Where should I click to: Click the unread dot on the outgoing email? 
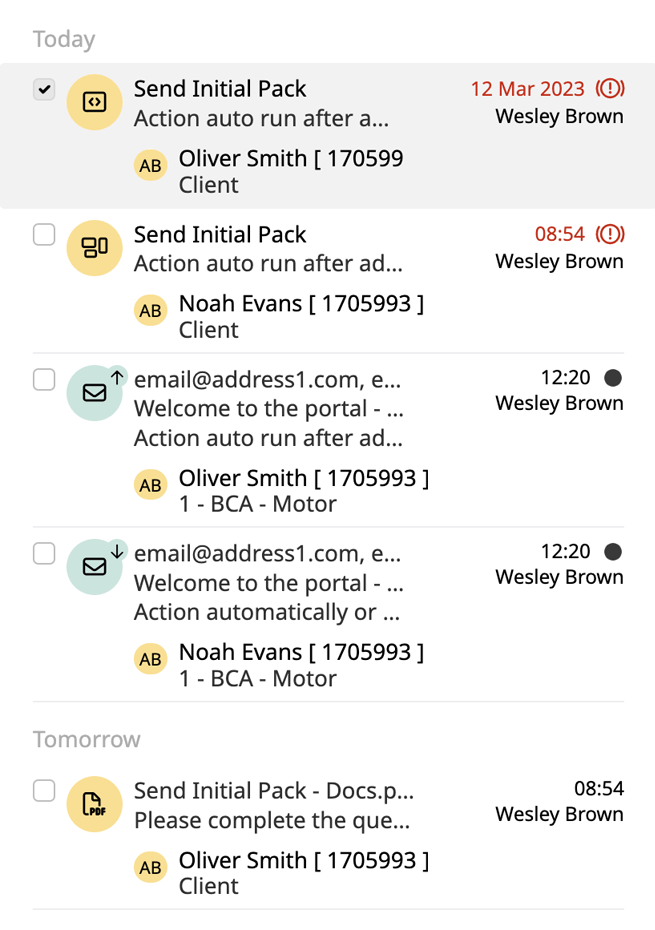pyautogui.click(x=613, y=378)
